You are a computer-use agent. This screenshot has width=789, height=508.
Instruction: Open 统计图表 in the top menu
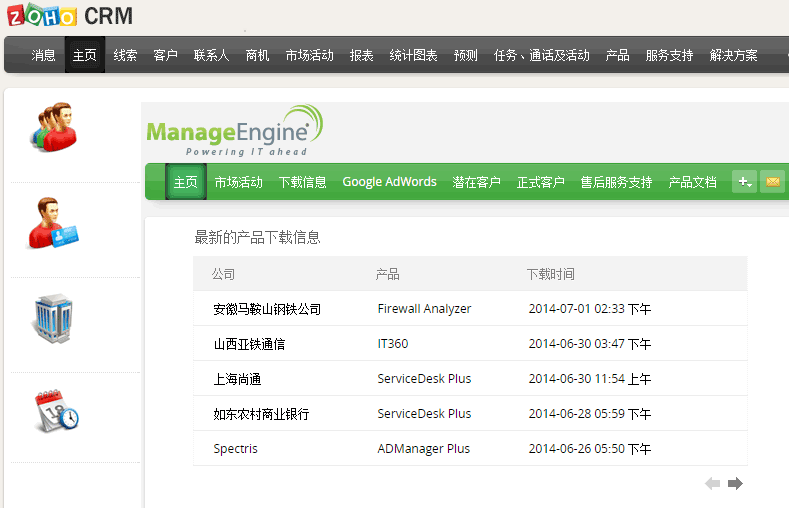[413, 56]
